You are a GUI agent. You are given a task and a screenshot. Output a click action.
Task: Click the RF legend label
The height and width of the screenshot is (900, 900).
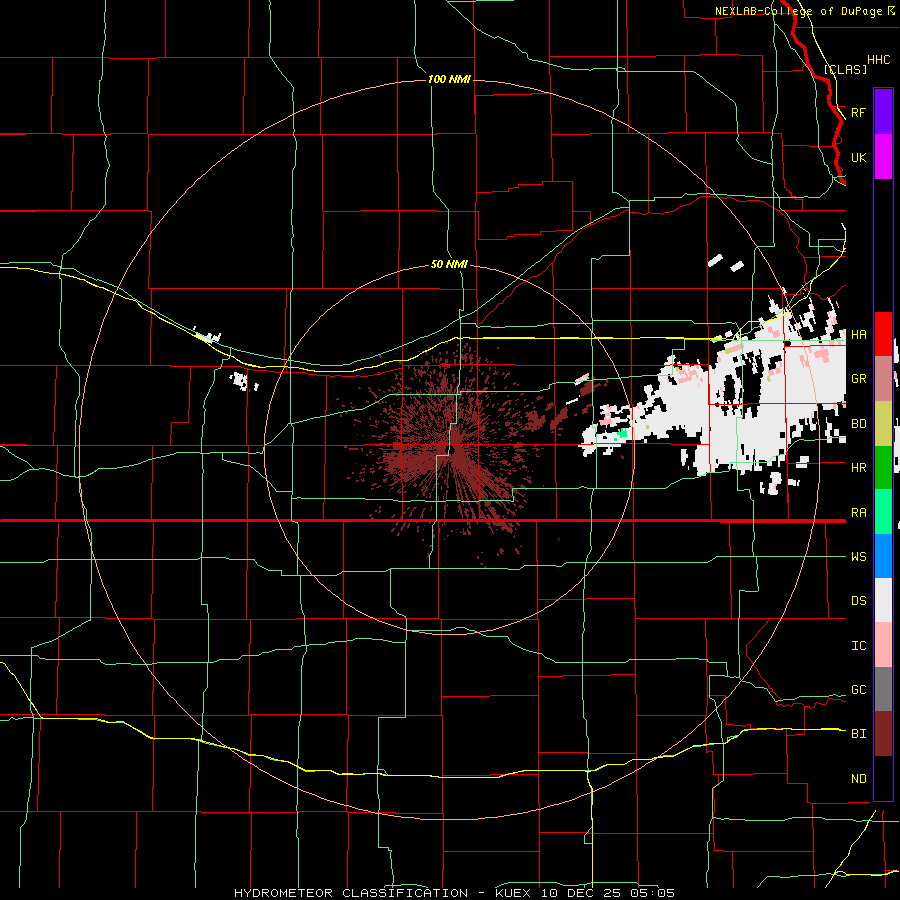click(x=858, y=112)
